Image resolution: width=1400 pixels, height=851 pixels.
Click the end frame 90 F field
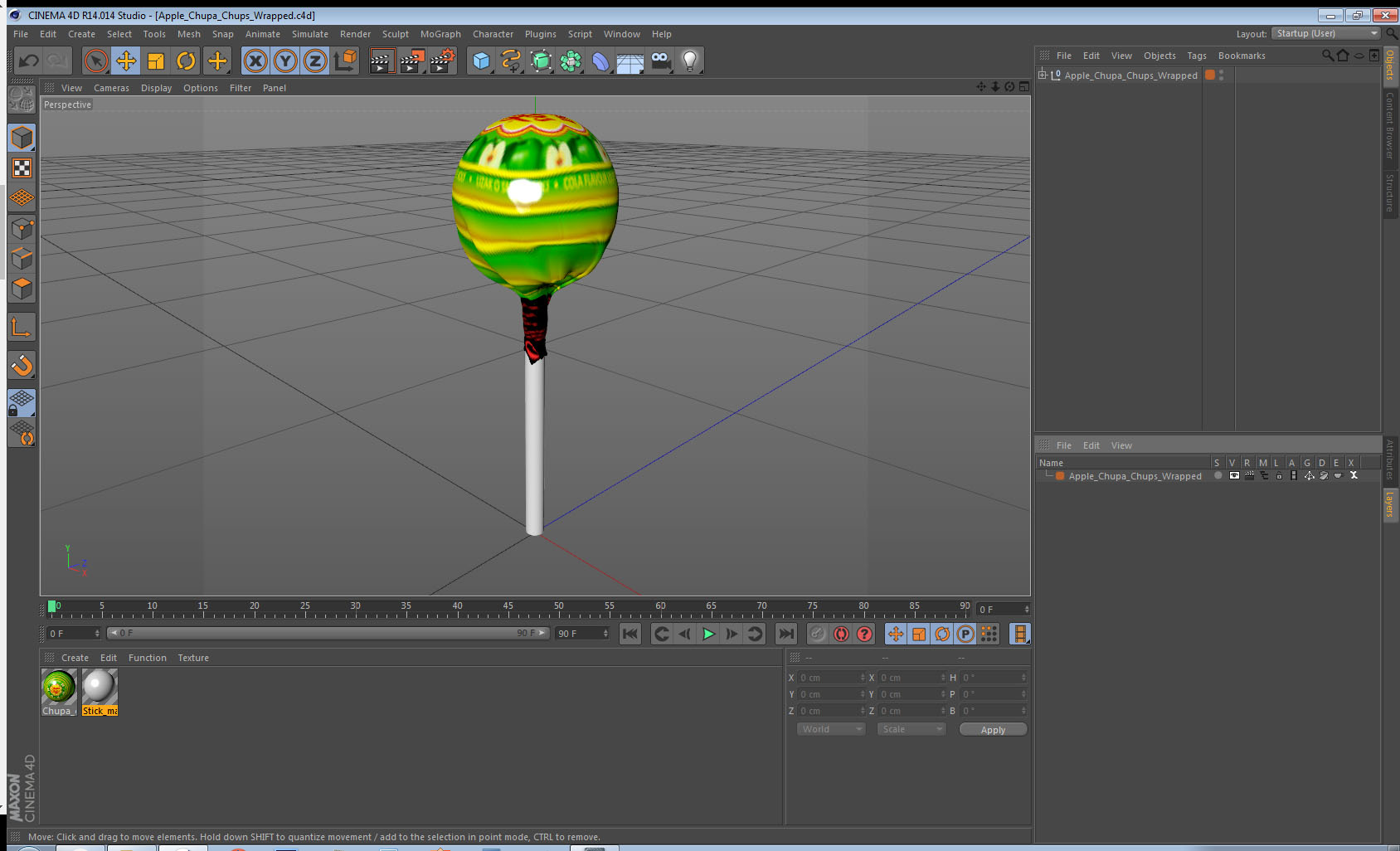[x=583, y=634]
